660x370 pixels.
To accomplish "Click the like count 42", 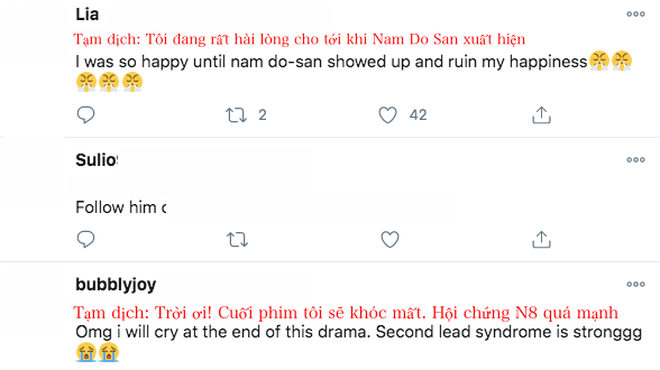I will pos(418,115).
